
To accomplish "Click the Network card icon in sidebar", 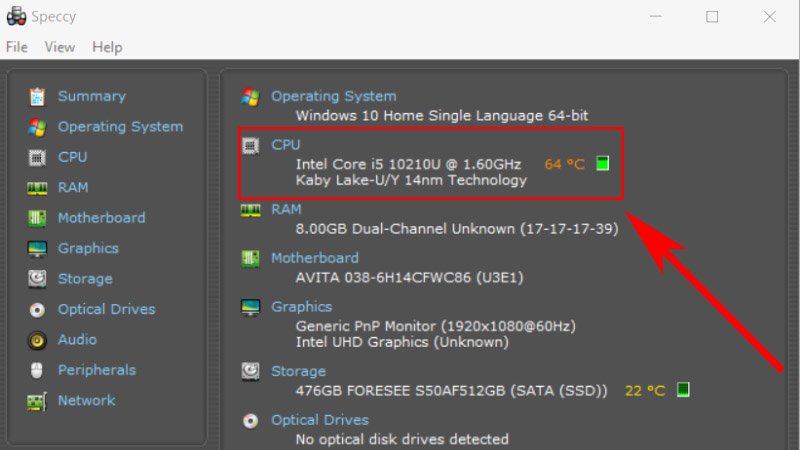I will coord(37,402).
